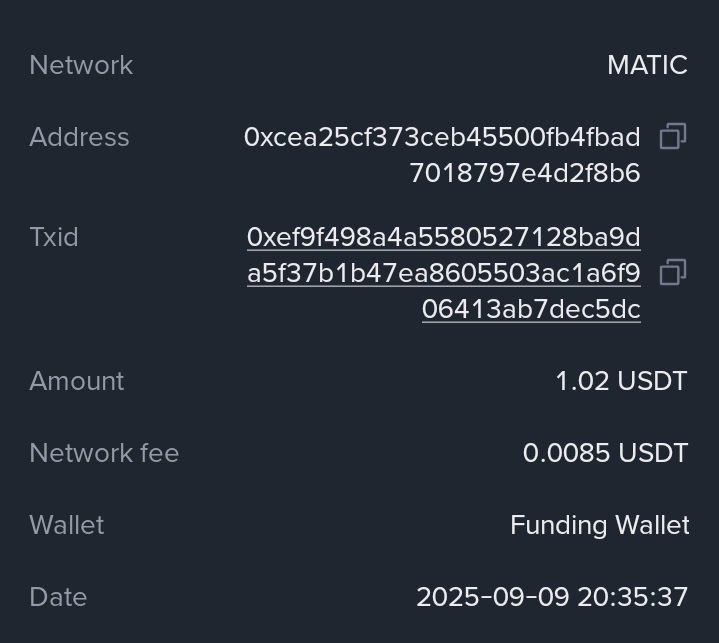
Task: Copy the wallet address using its copy icon
Action: [x=673, y=137]
